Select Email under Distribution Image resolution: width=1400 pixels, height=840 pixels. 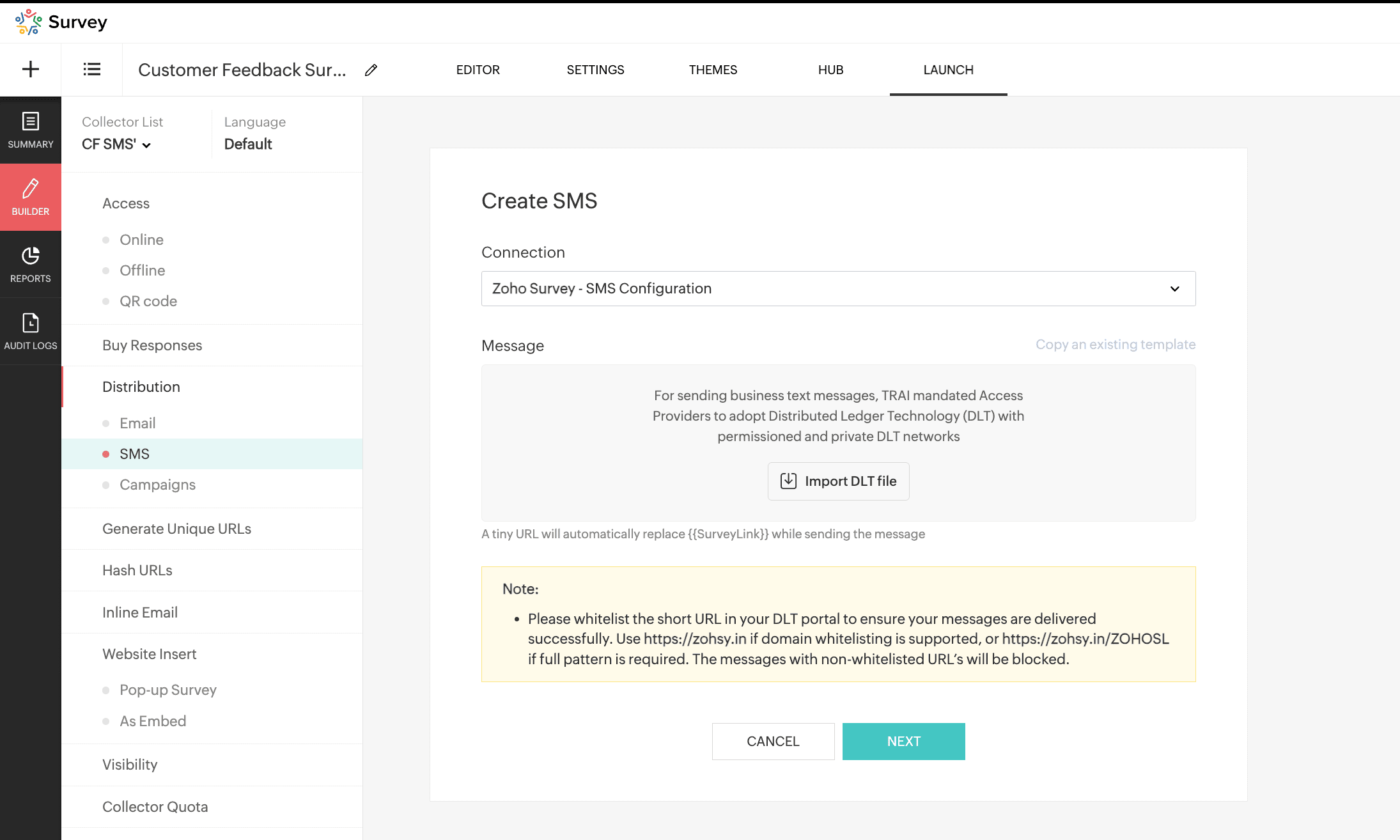137,423
